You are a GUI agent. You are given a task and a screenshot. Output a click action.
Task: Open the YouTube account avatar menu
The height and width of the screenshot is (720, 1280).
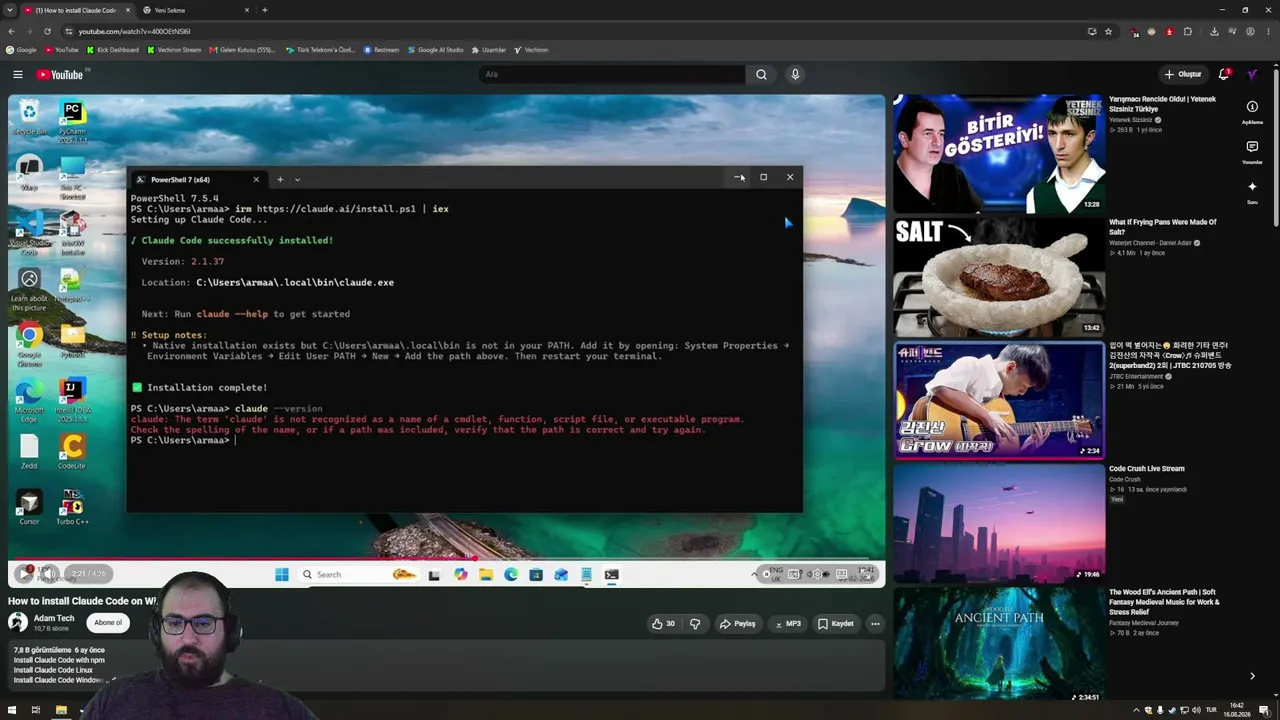pyautogui.click(x=1251, y=74)
